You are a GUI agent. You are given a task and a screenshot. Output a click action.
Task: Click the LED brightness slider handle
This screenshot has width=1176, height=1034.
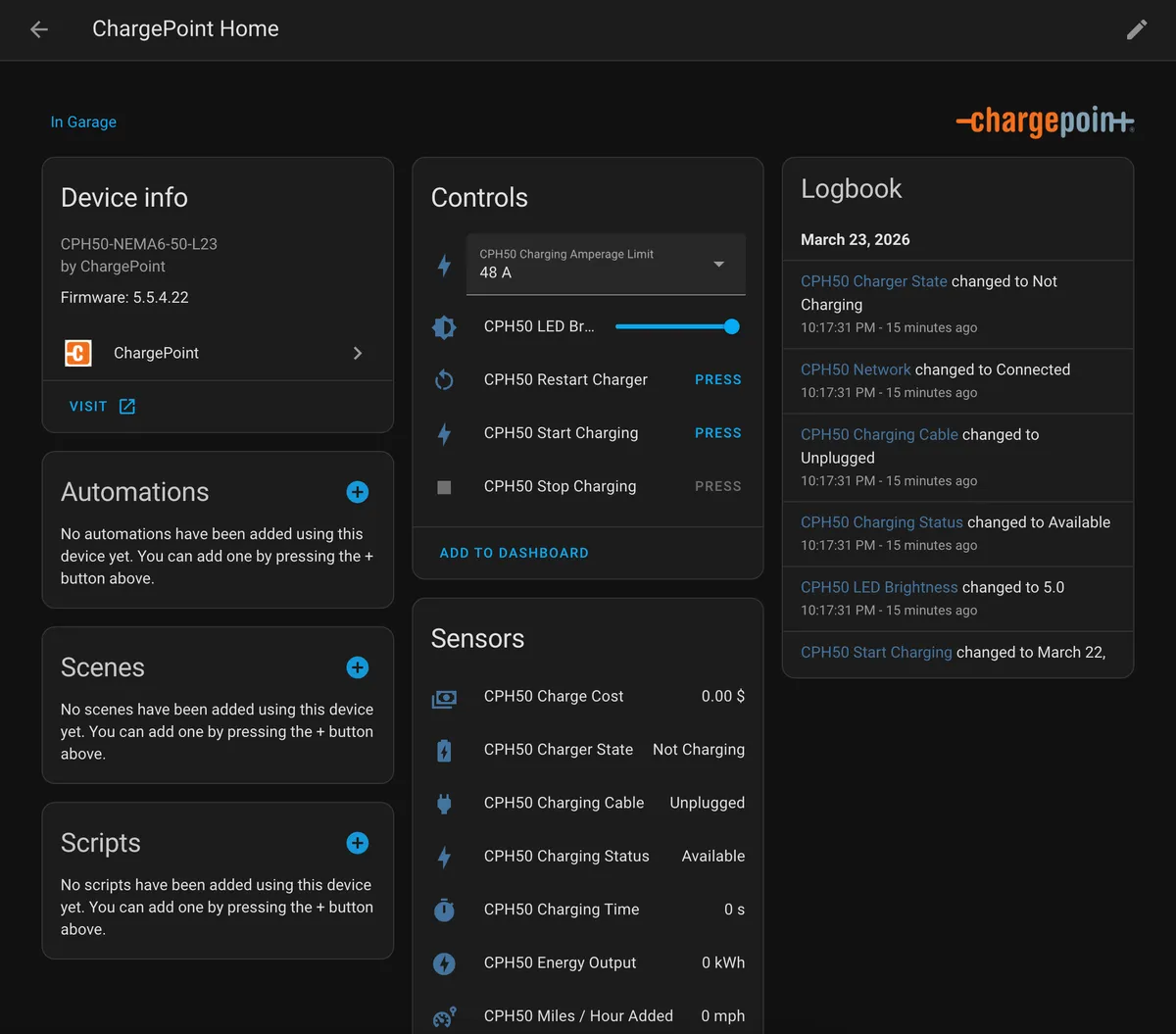coord(731,326)
